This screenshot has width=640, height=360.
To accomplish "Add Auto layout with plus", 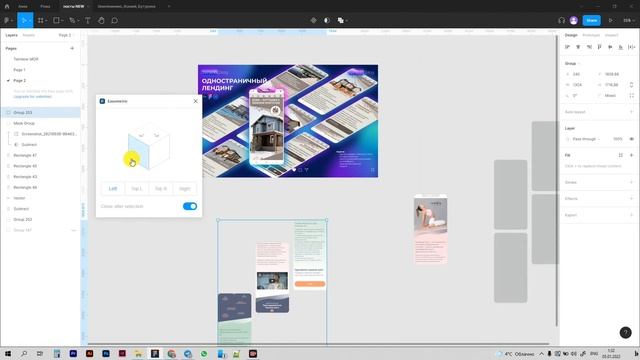I will tap(631, 112).
